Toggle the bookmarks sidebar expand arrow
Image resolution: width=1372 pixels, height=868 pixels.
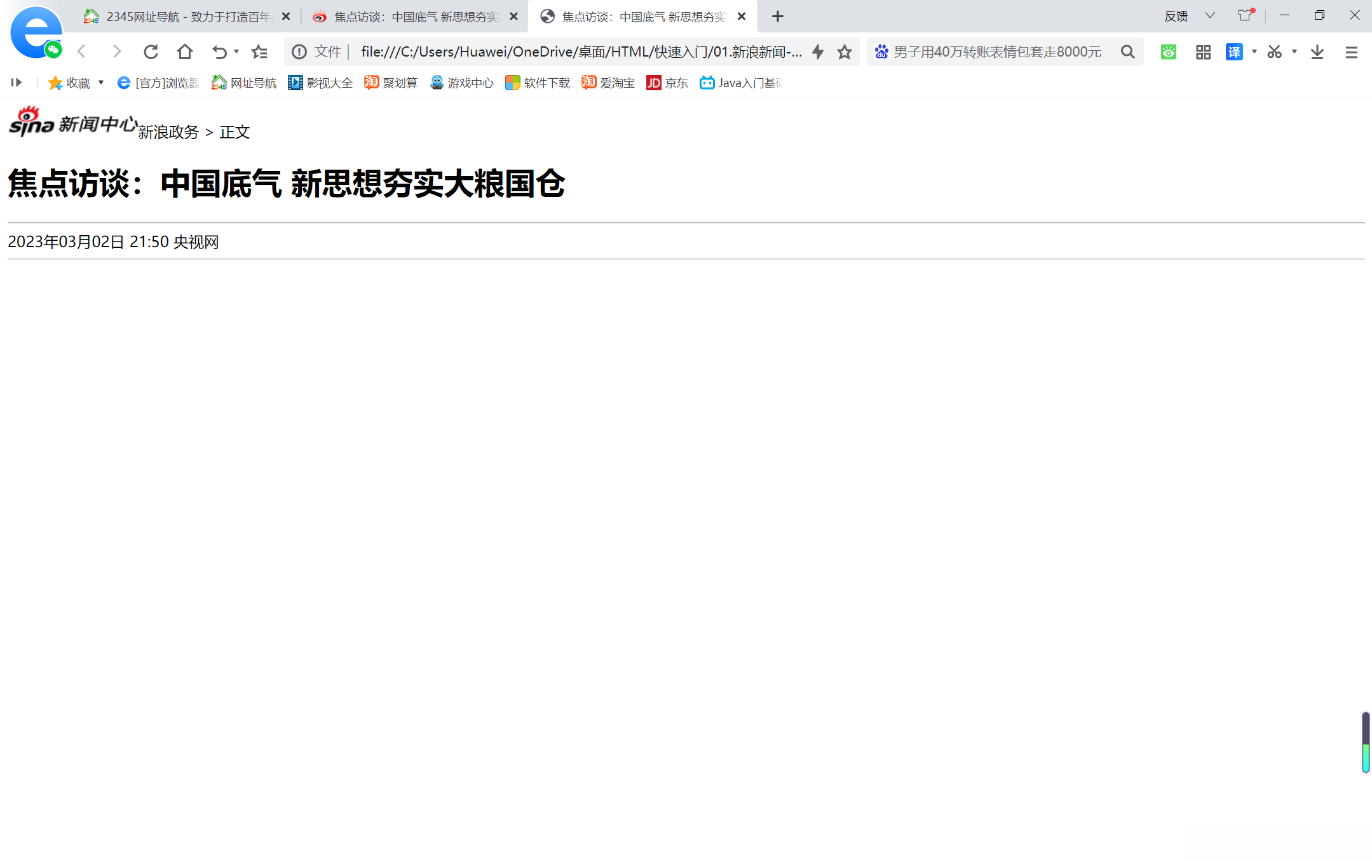tap(17, 83)
